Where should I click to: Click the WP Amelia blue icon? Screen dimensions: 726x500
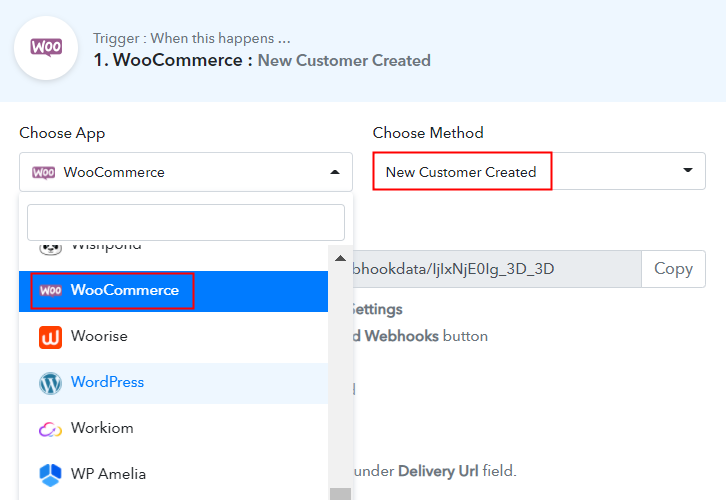coord(50,475)
